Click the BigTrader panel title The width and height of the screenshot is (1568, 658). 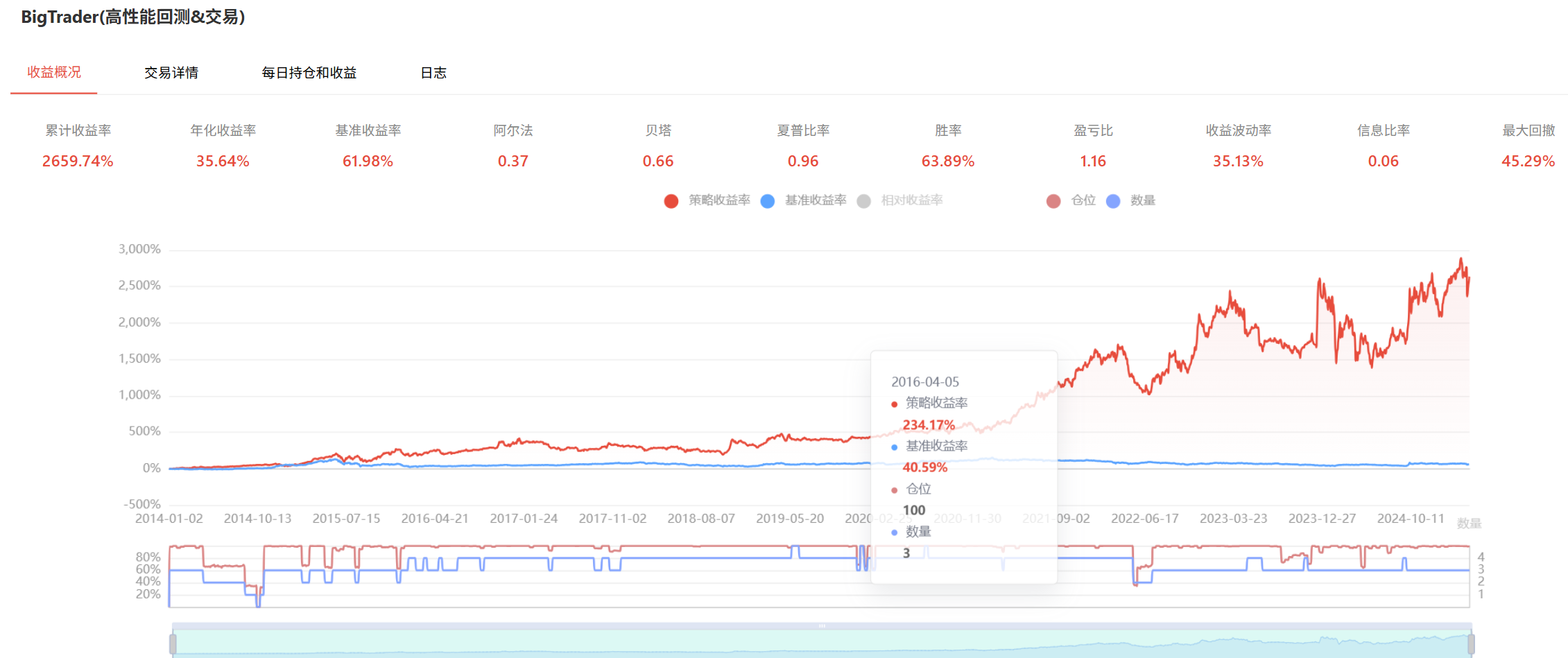133,17
